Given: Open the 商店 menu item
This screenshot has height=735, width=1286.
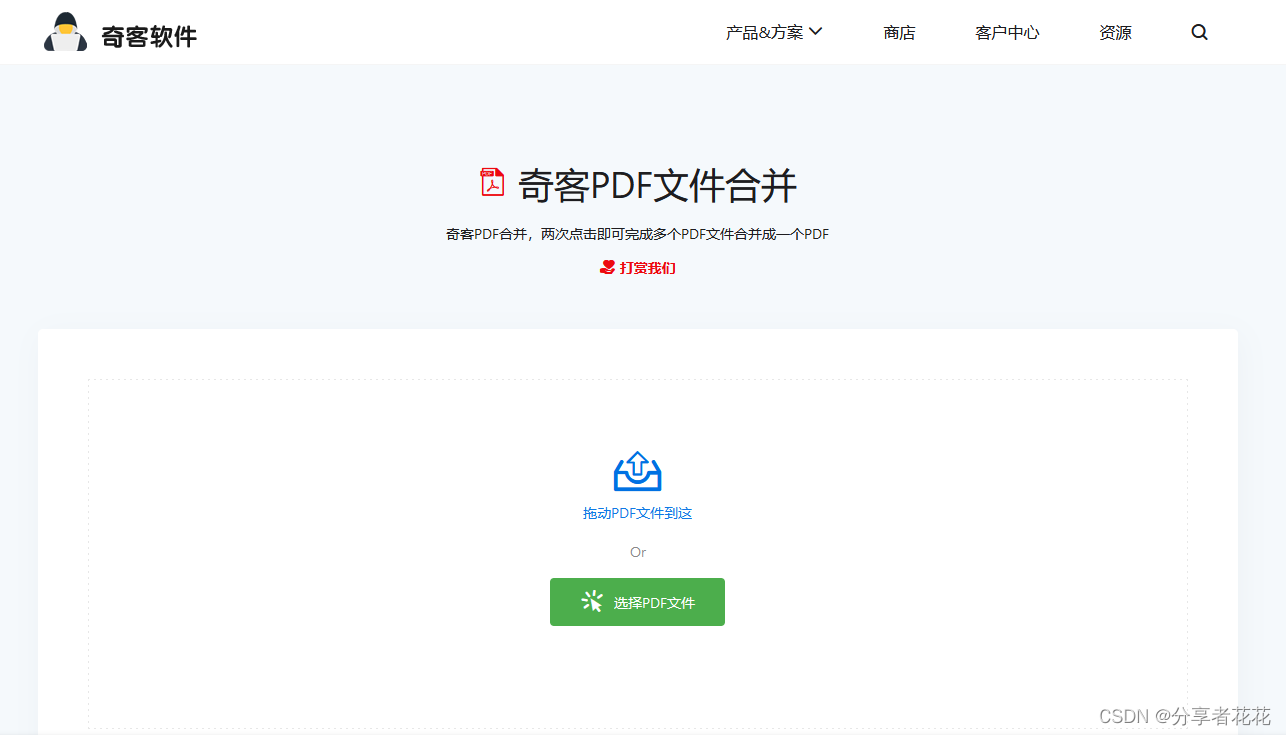Looking at the screenshot, I should [x=899, y=32].
